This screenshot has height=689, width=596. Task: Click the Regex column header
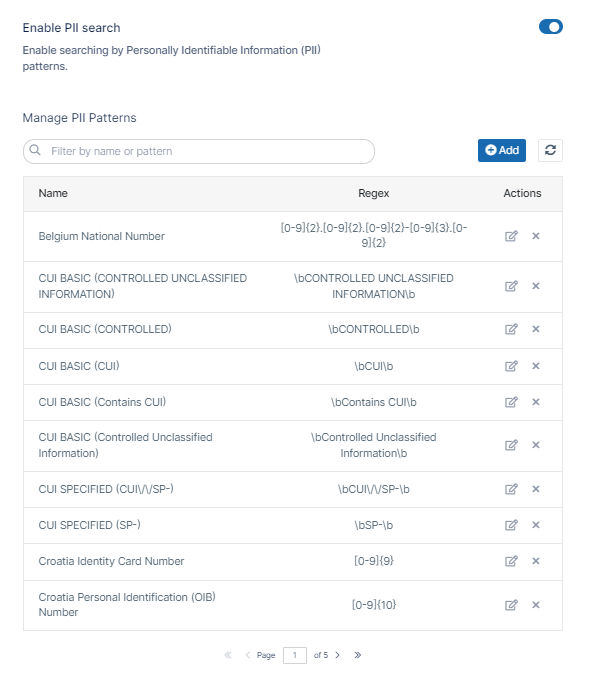coord(374,193)
